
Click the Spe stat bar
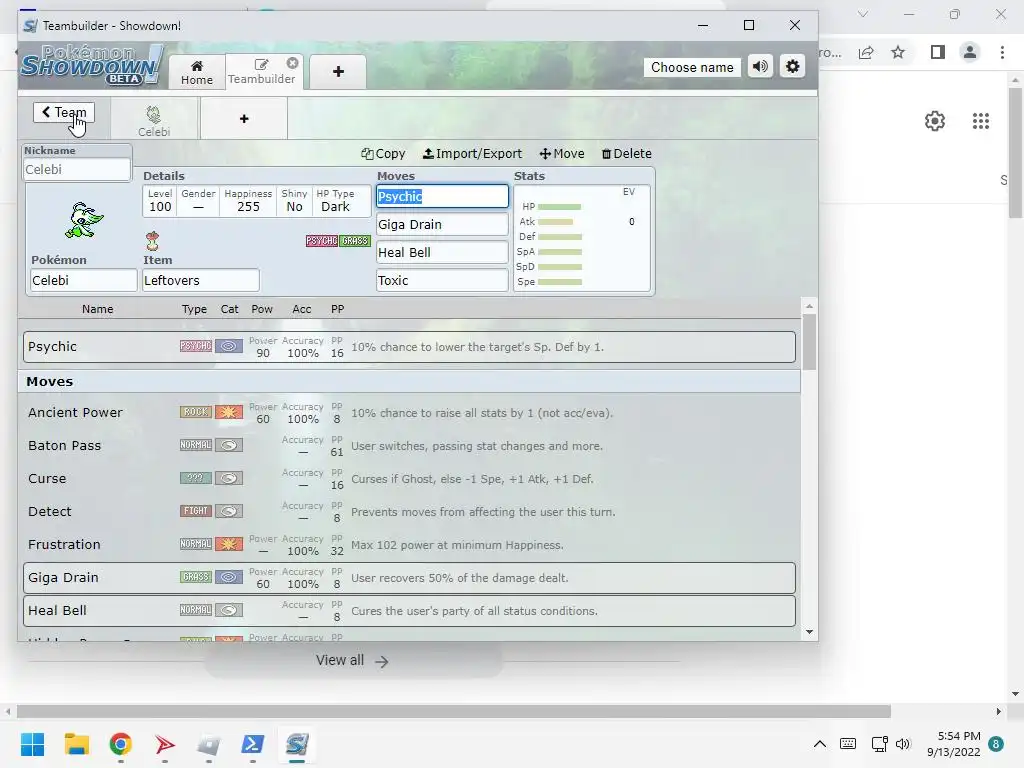click(560, 282)
